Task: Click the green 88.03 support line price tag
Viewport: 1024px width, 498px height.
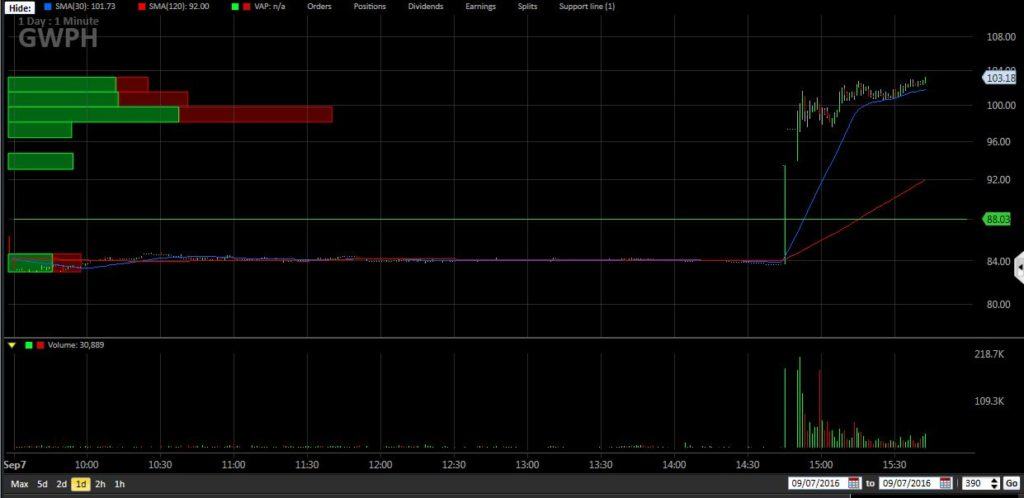Action: [999, 219]
